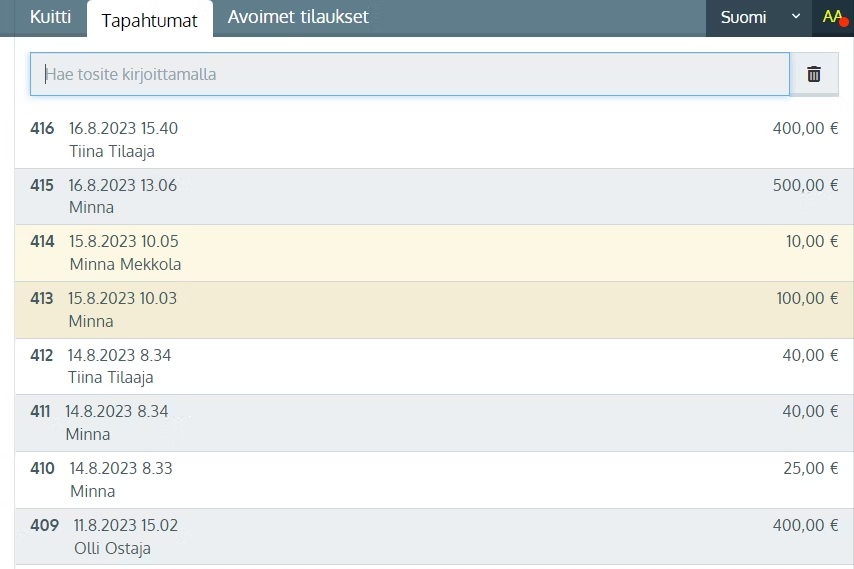Select receipt number 410
The image size is (854, 569).
point(42,468)
